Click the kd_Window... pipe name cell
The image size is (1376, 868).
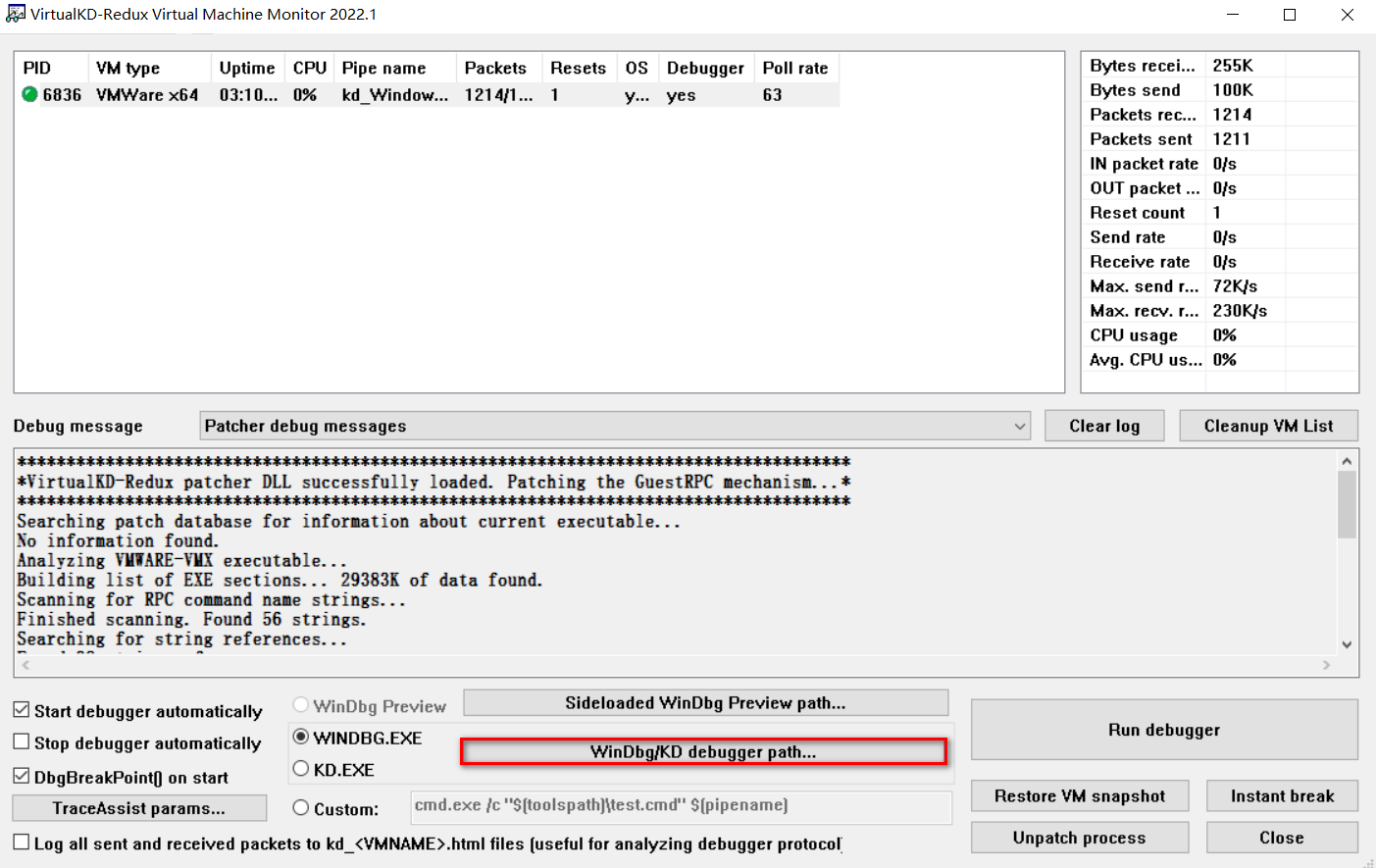pyautogui.click(x=394, y=95)
